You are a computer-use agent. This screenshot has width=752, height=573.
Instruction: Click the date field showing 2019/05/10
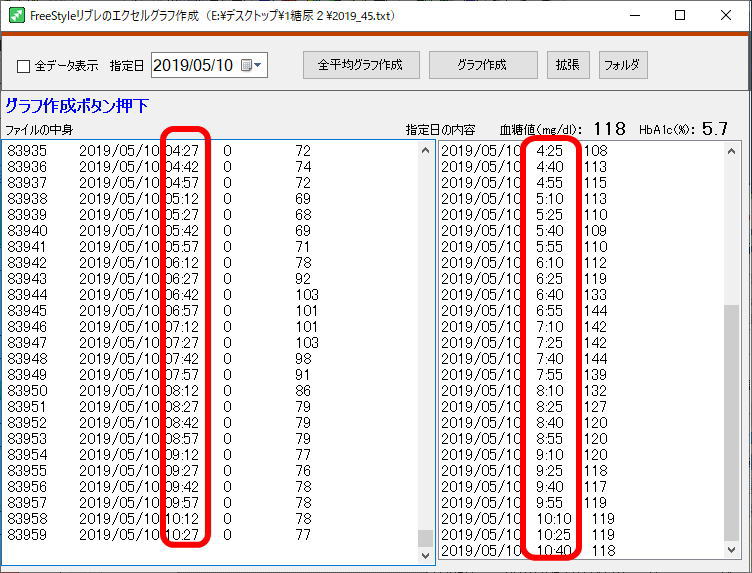(x=209, y=65)
